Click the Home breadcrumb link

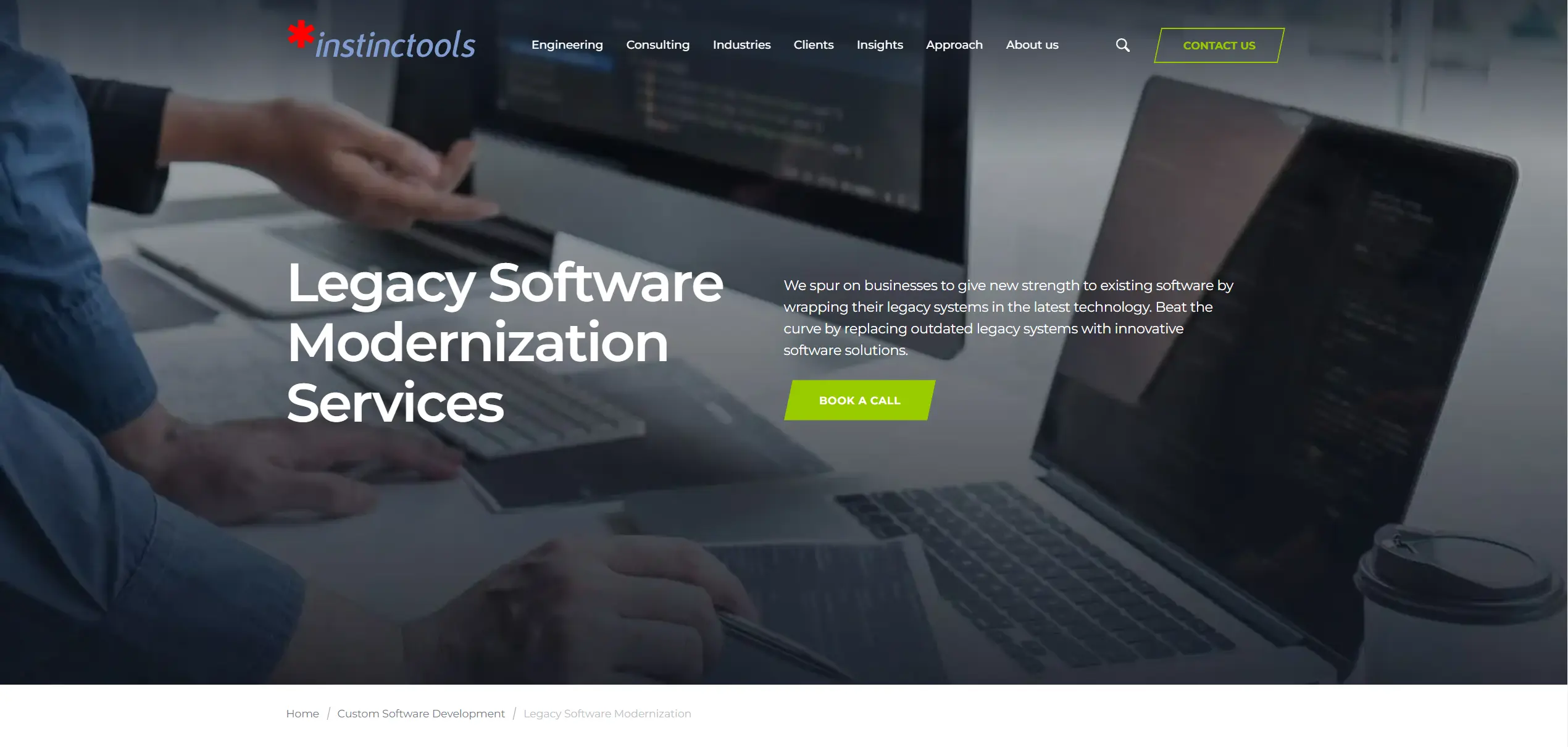(x=302, y=713)
